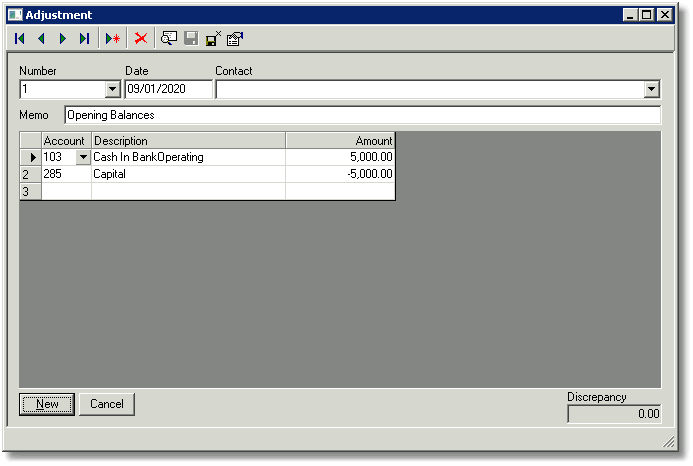Viewport: 693px width, 466px height.
Task: Expand the Number dropdown
Action: click(113, 90)
